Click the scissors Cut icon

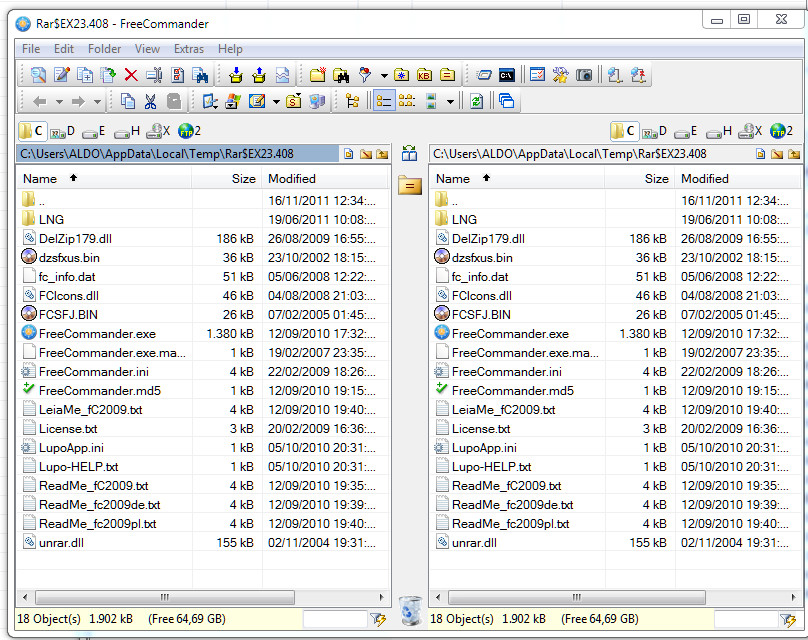pos(150,102)
